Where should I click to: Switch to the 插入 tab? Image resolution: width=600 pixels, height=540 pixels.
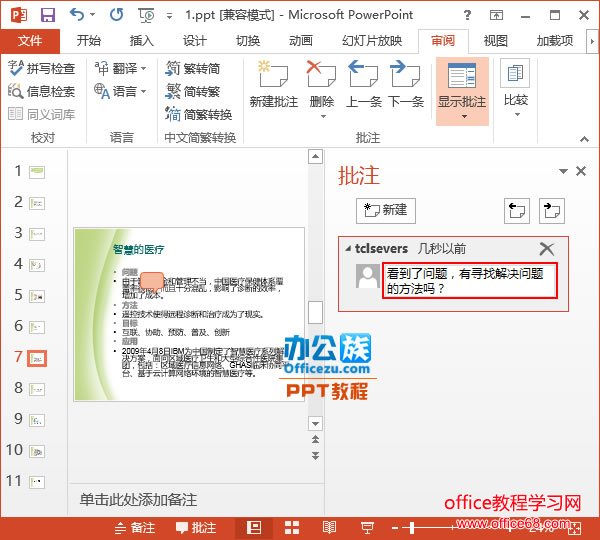(142, 41)
